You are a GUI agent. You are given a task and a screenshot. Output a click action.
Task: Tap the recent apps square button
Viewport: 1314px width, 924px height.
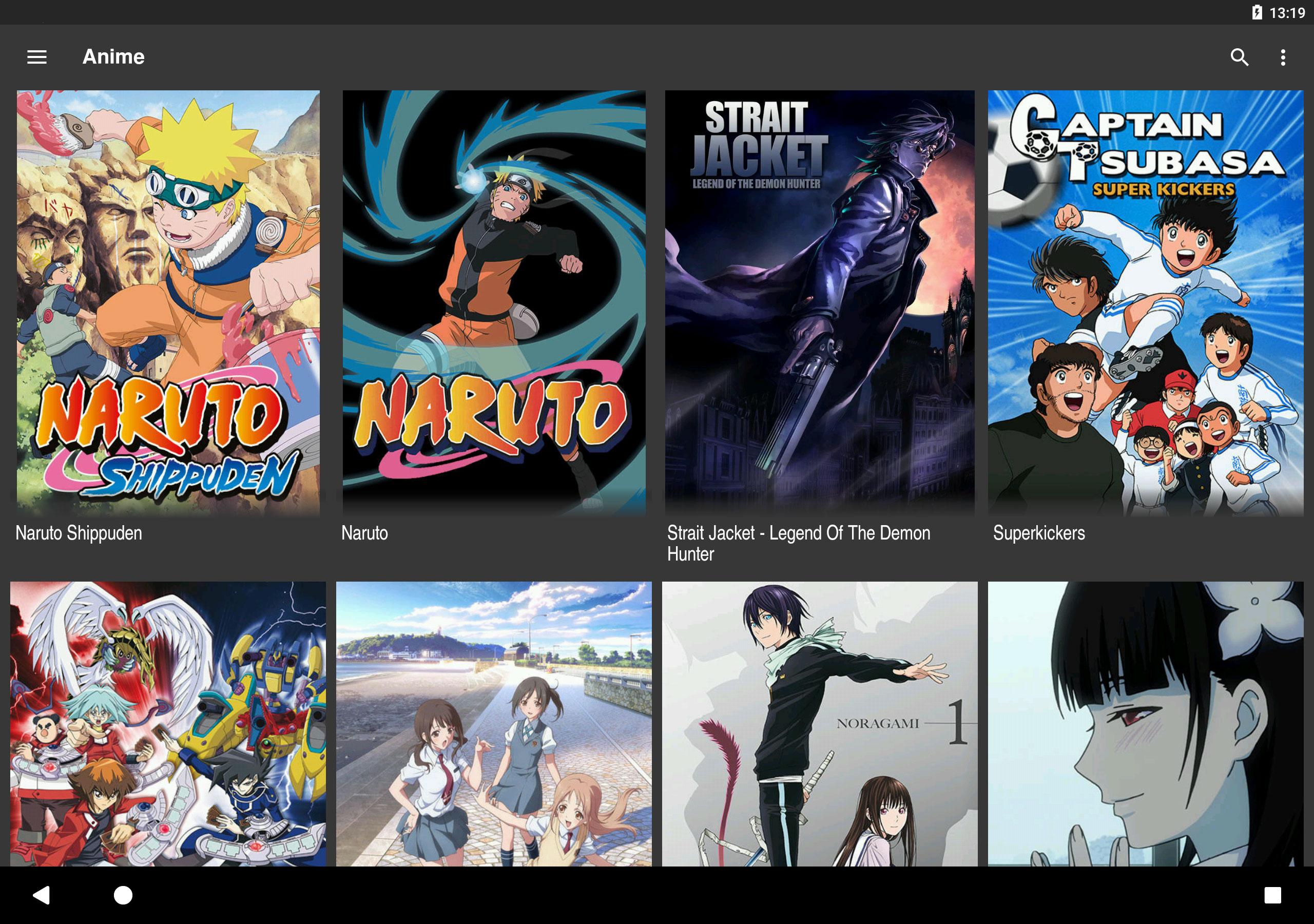(1273, 895)
